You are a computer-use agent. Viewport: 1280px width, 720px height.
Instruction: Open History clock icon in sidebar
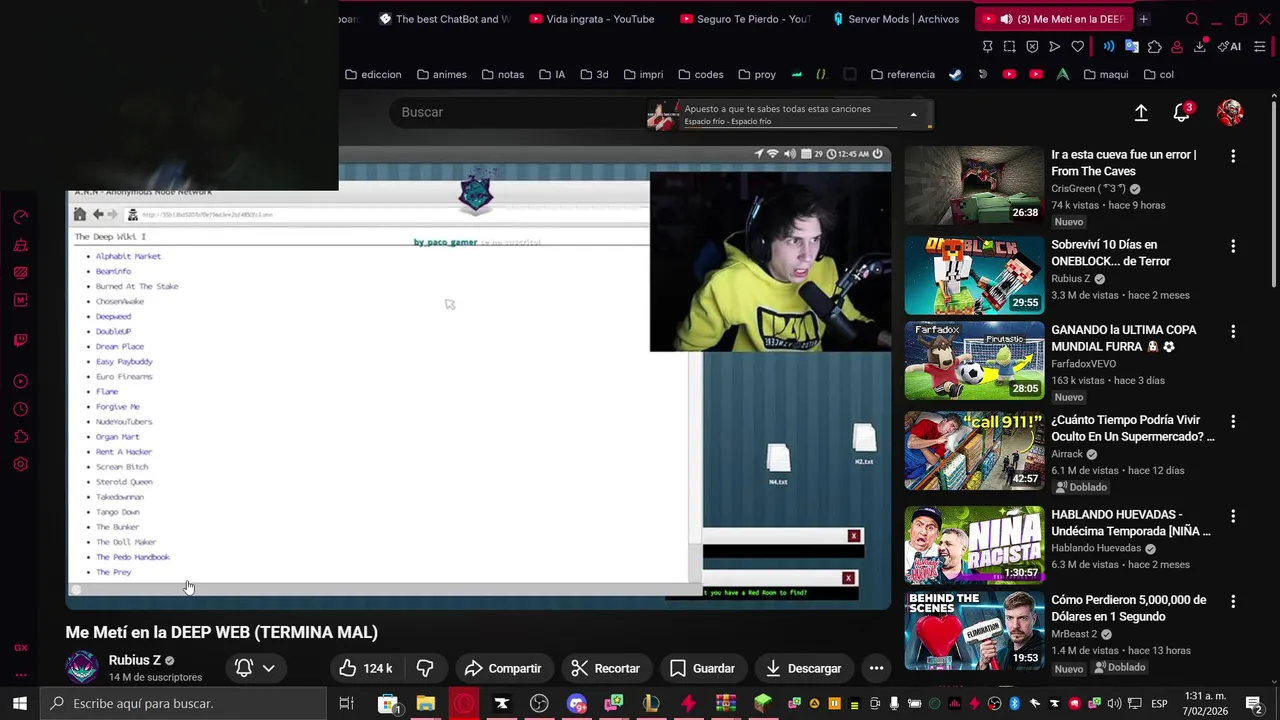(20, 409)
